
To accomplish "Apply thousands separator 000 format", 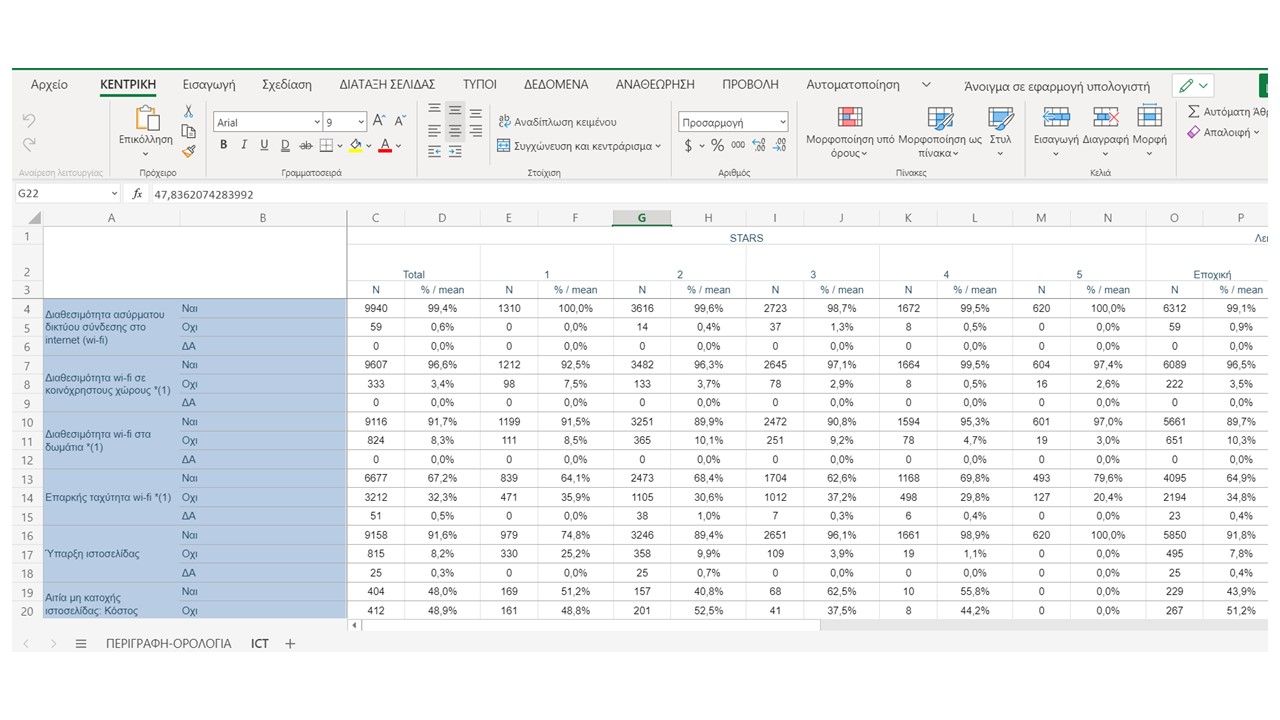I will coord(738,146).
